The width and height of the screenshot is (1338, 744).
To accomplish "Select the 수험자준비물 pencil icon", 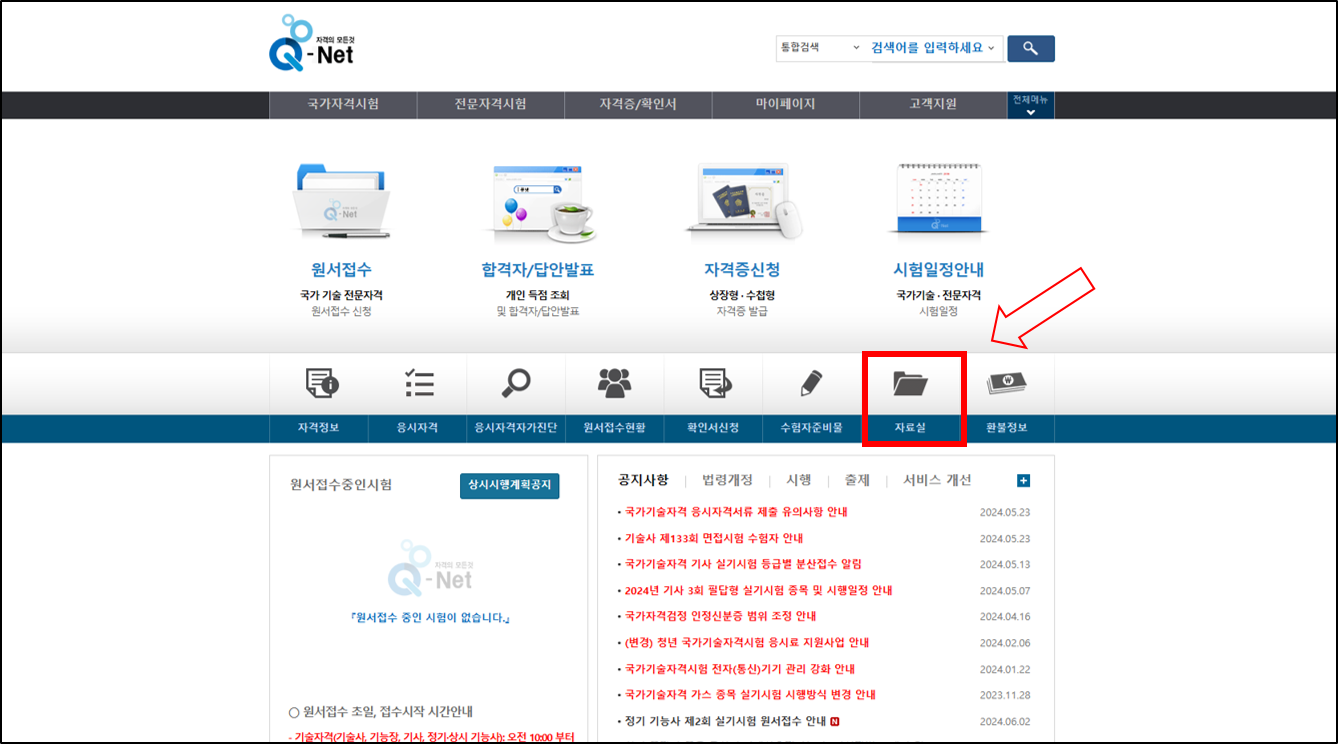I will tap(810, 383).
